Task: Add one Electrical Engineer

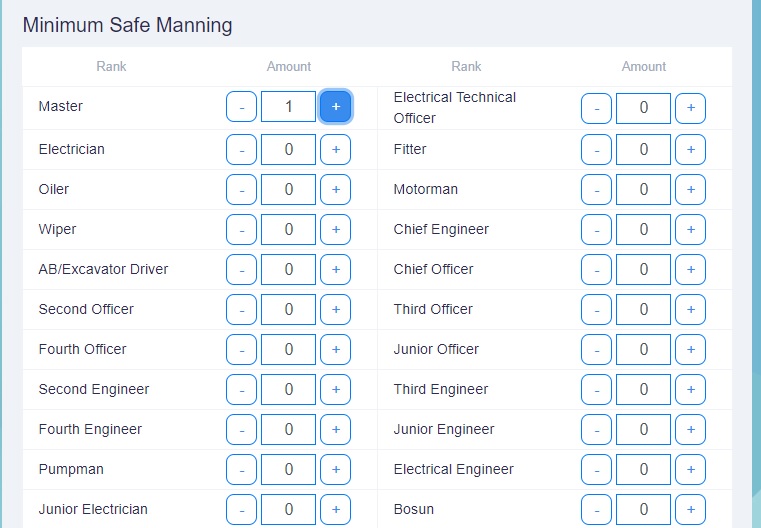Action: [690, 469]
